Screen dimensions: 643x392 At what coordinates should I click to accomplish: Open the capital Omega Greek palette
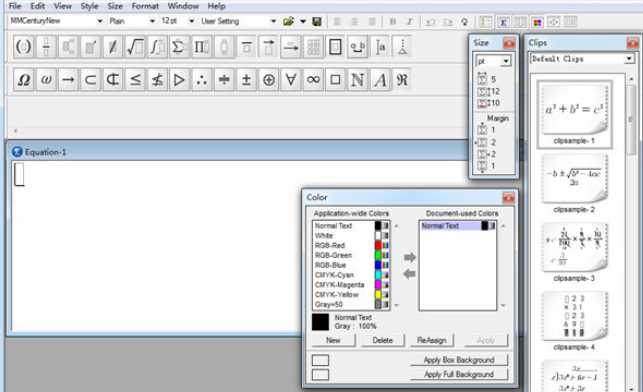point(23,80)
